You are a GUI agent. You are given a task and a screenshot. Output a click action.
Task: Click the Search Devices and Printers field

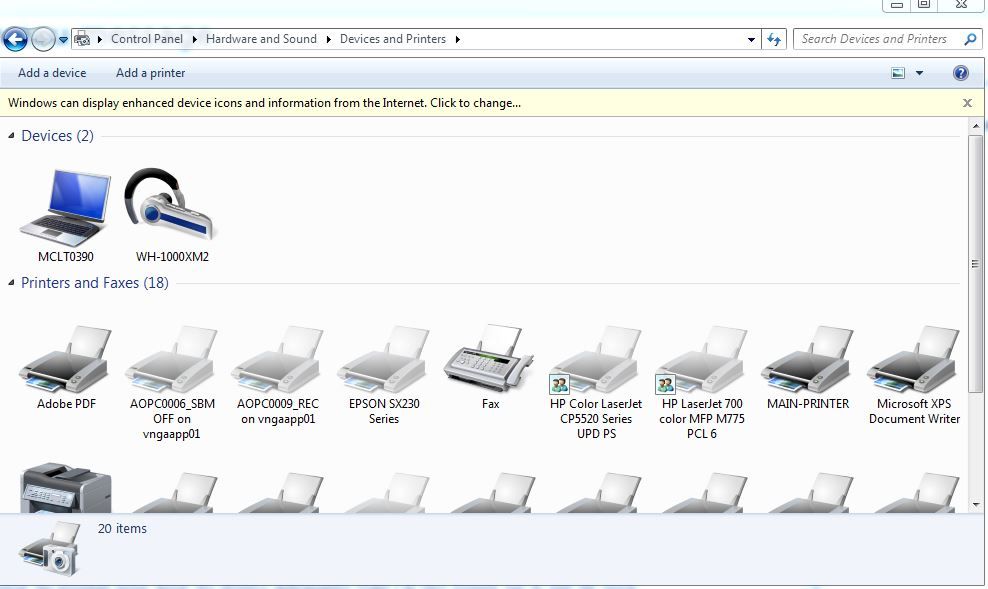[878, 39]
